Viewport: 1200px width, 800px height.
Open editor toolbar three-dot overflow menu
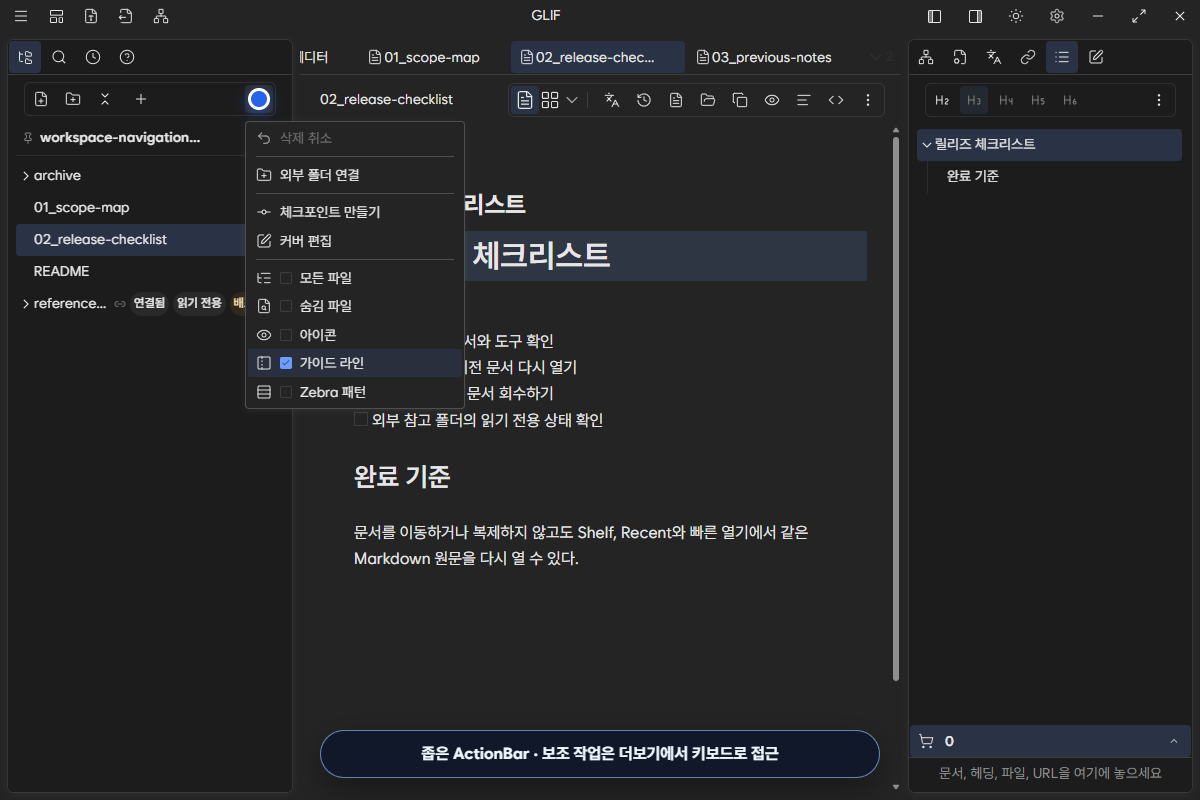[x=868, y=100]
